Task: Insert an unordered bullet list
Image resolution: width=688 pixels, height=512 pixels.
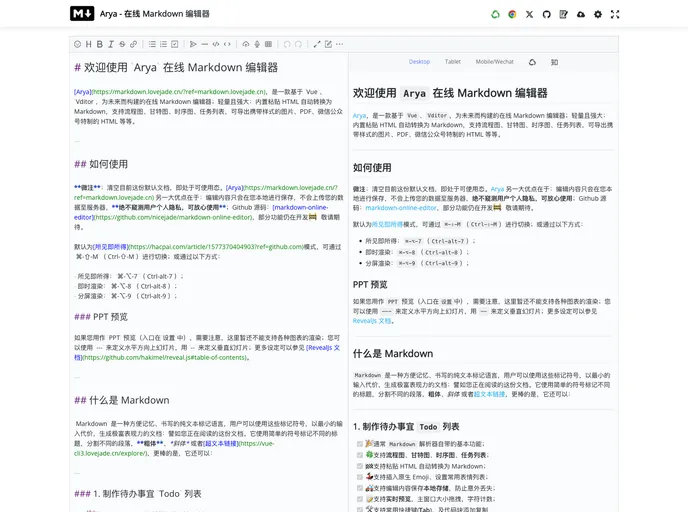Action: point(152,44)
